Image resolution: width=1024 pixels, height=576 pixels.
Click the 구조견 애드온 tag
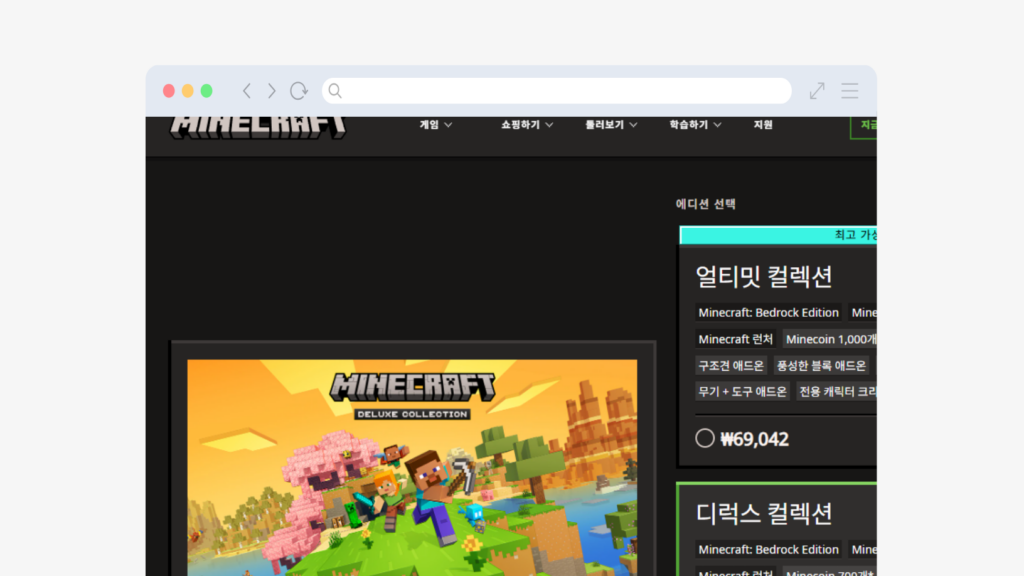pos(731,366)
